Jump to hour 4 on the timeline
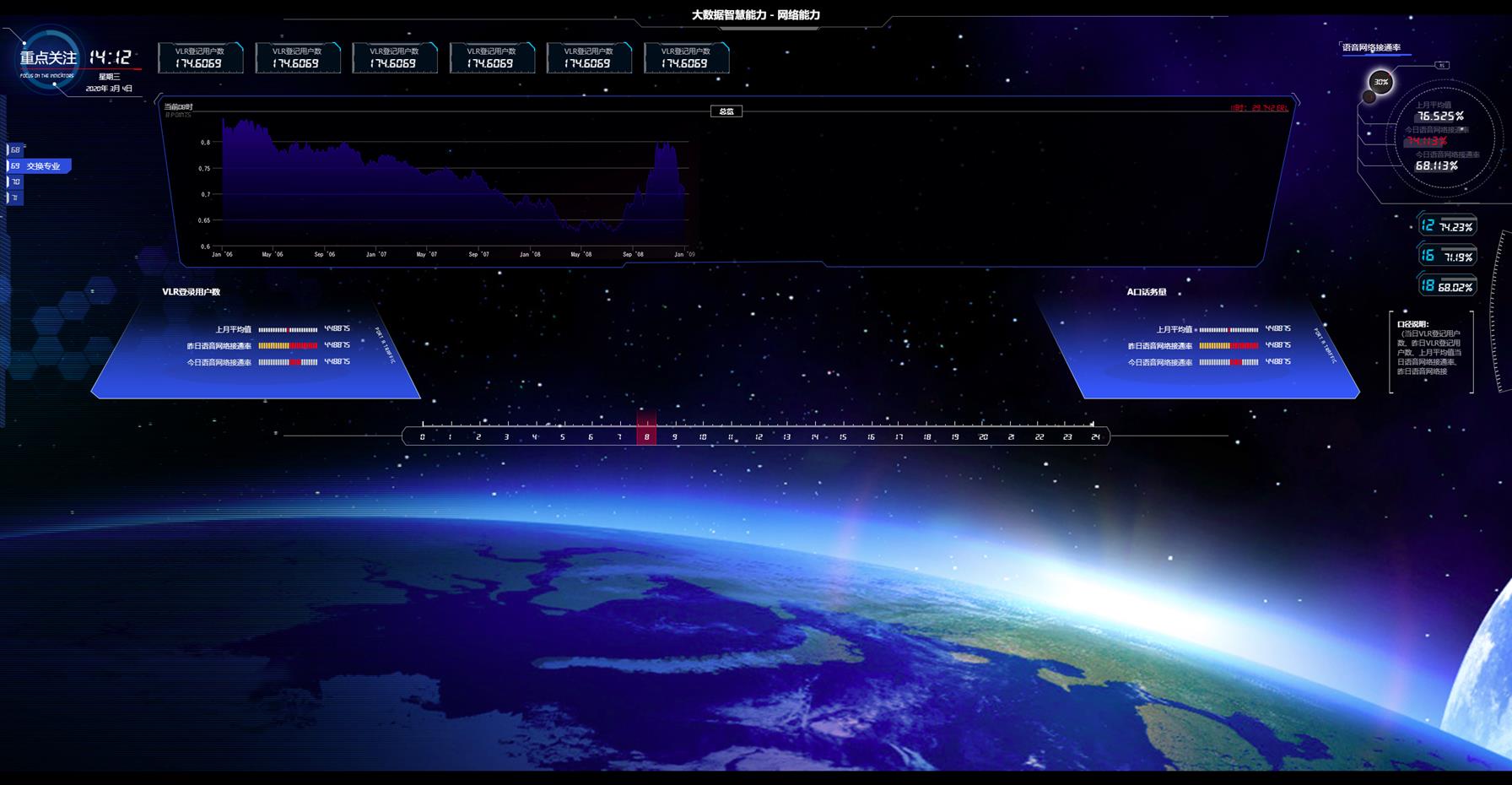Viewport: 1512px width, 785px height. (534, 437)
